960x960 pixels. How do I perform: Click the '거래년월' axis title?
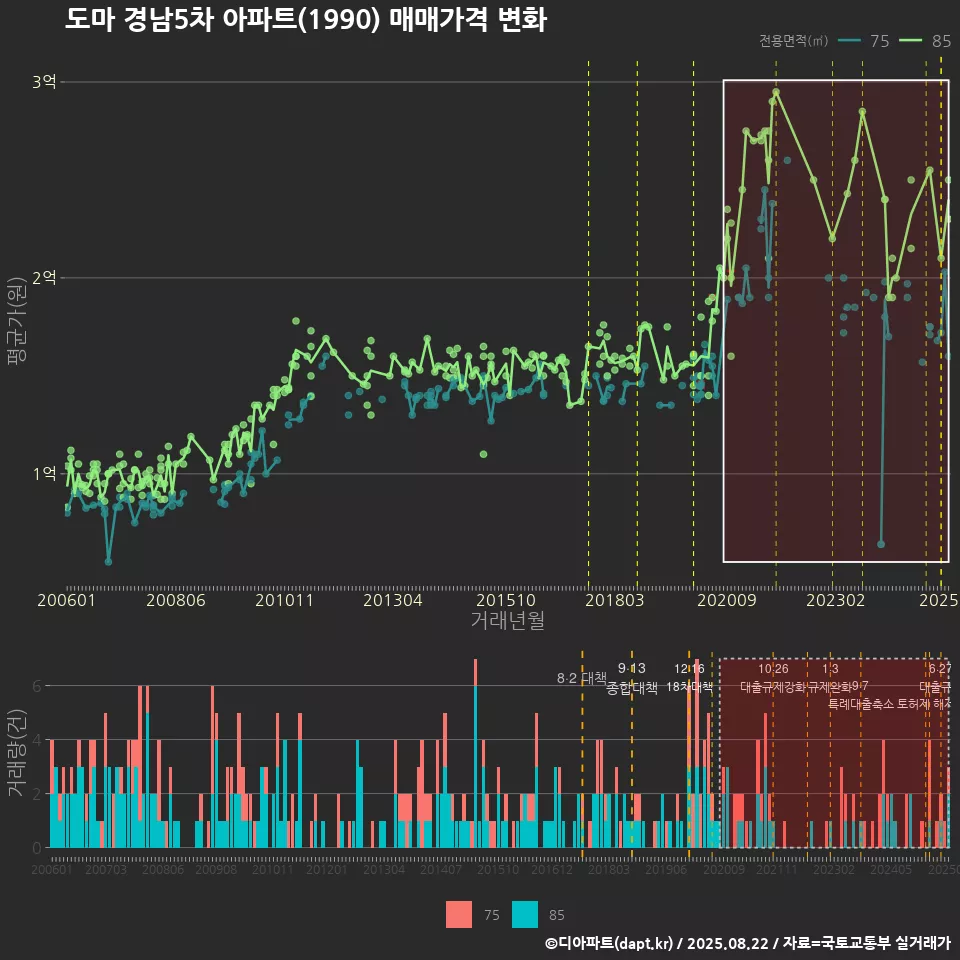[x=508, y=620]
